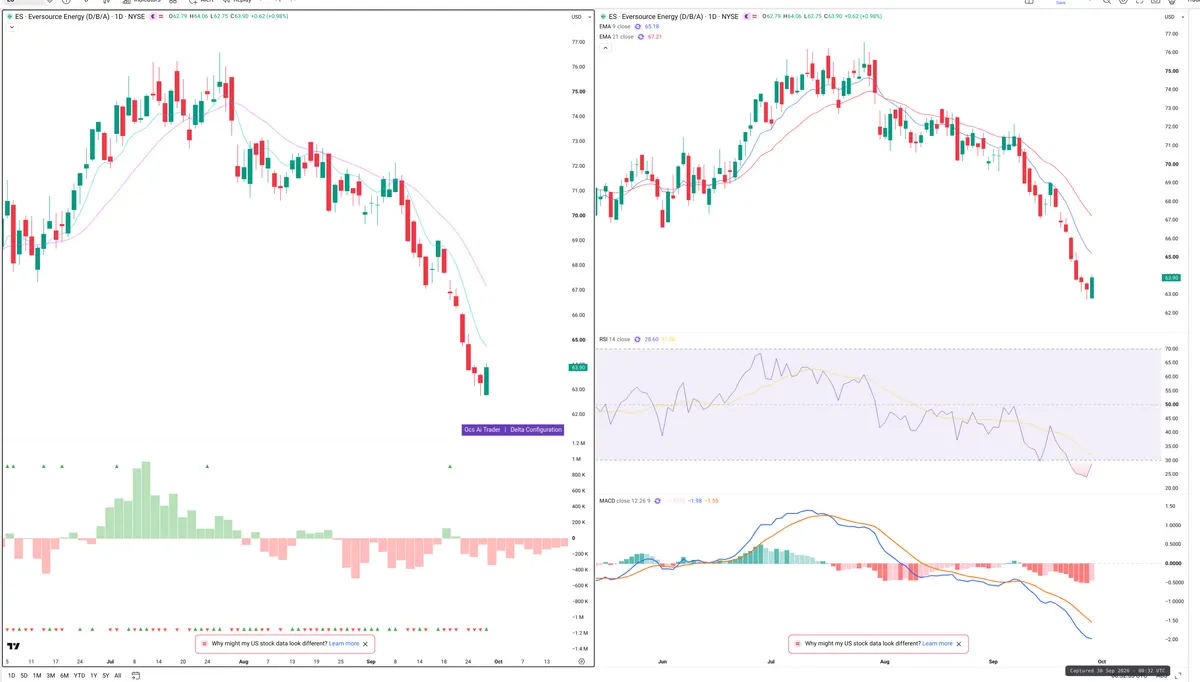Collapse the right chart's indicator legend
The height and width of the screenshot is (682, 1200).
[x=605, y=47]
